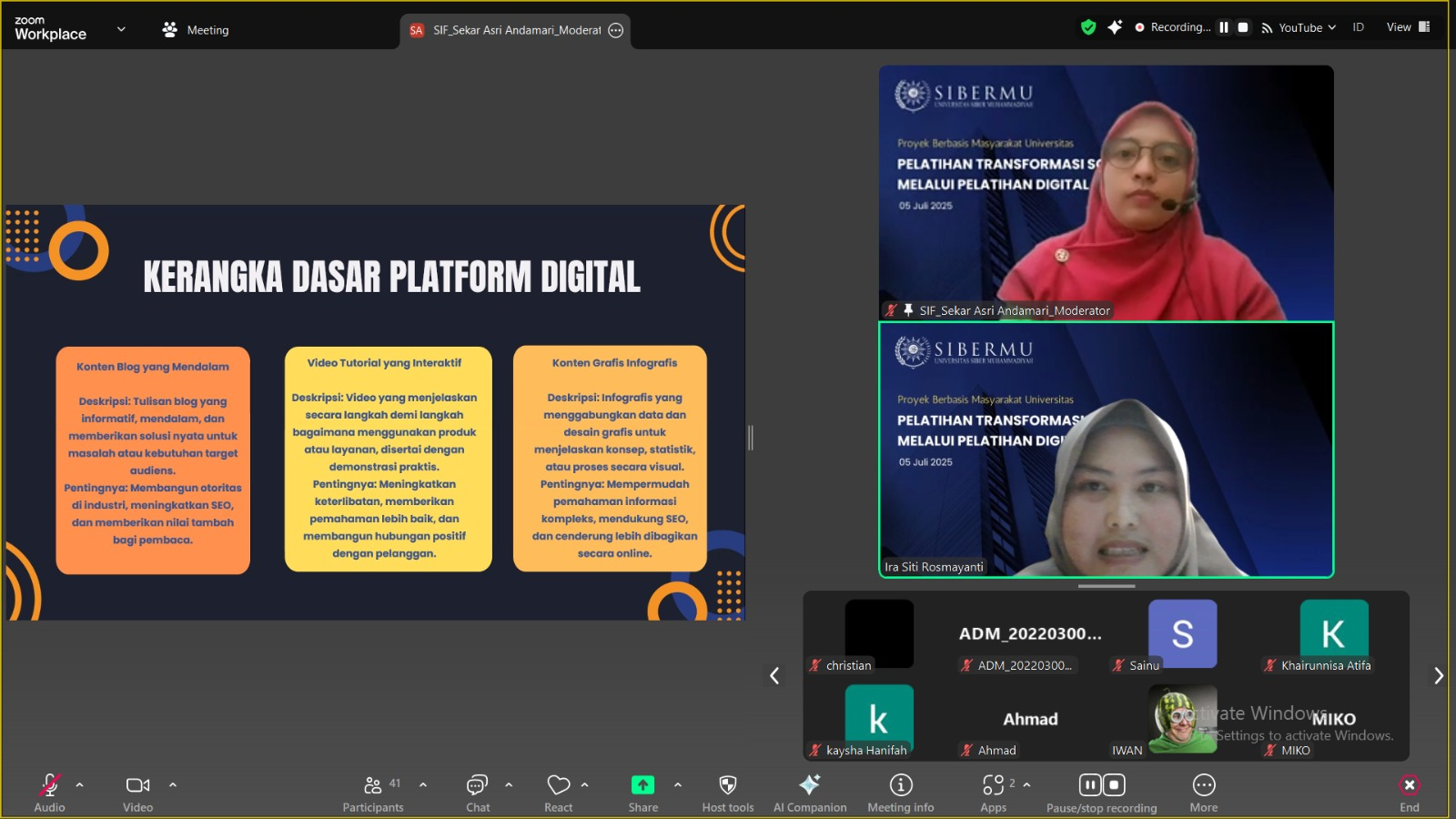
Task: Open the View layout menu
Action: (x=1408, y=27)
